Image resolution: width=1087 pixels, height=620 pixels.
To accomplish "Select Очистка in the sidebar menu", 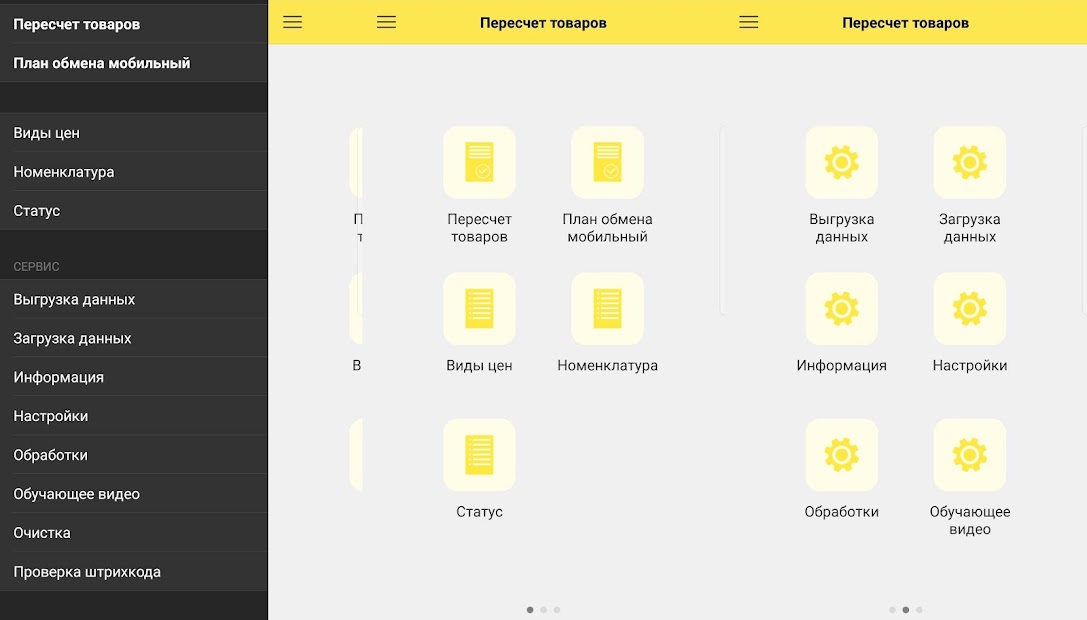I will (x=42, y=533).
